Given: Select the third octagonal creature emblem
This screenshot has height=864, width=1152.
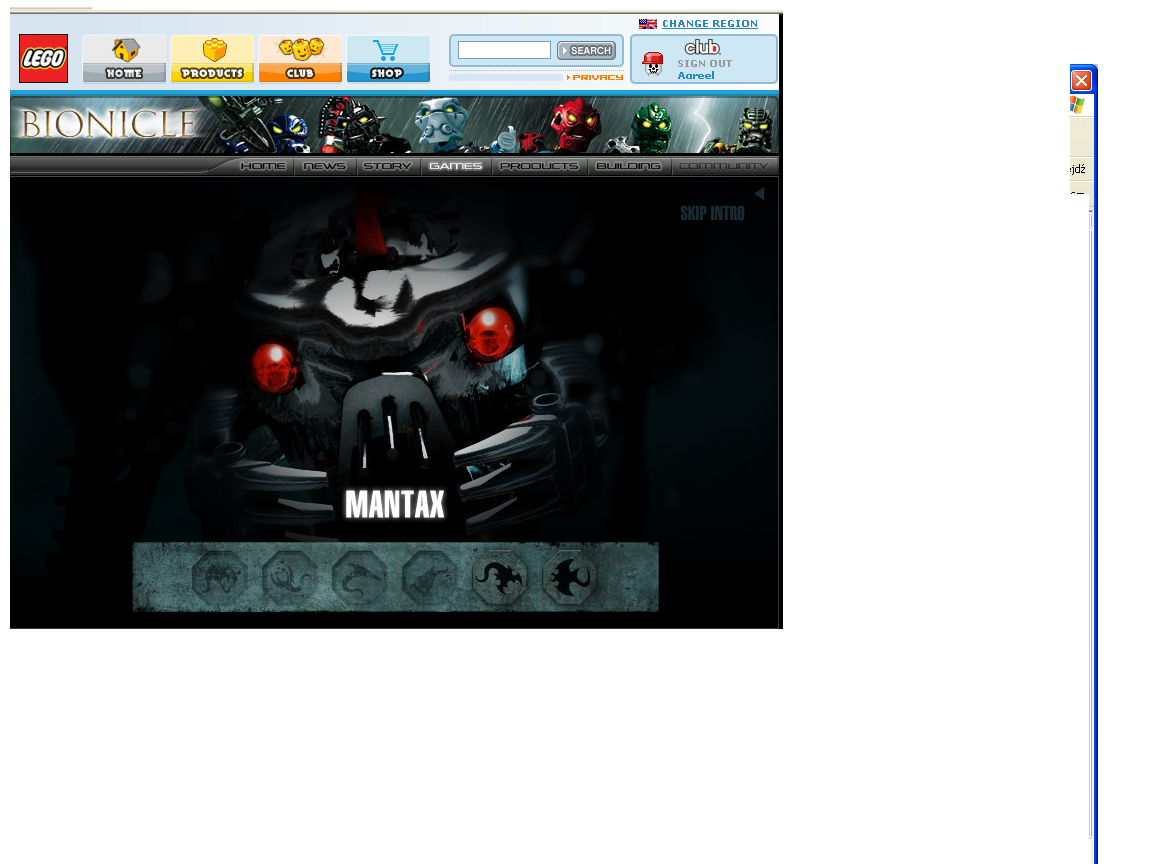Looking at the screenshot, I should [359, 577].
